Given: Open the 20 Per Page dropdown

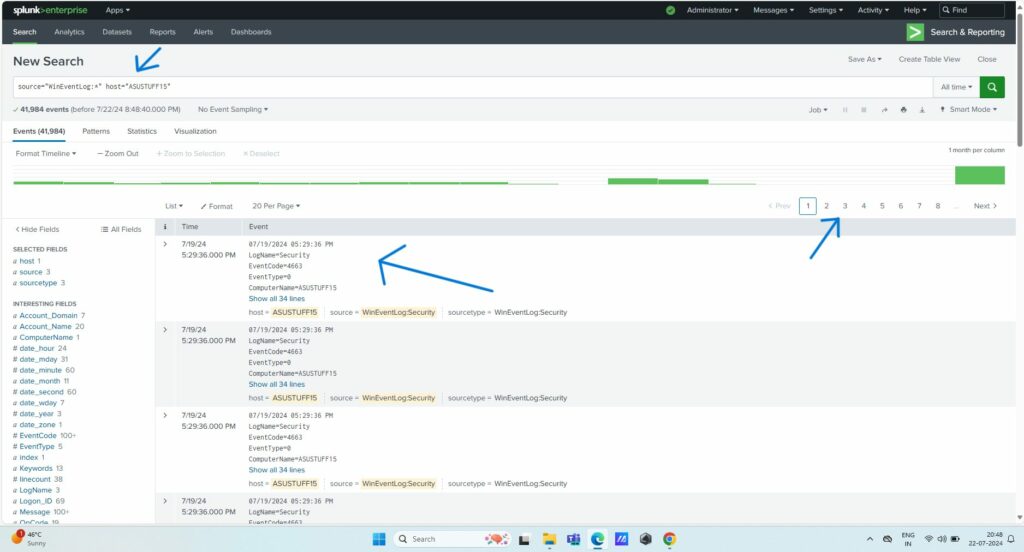Looking at the screenshot, I should point(276,206).
